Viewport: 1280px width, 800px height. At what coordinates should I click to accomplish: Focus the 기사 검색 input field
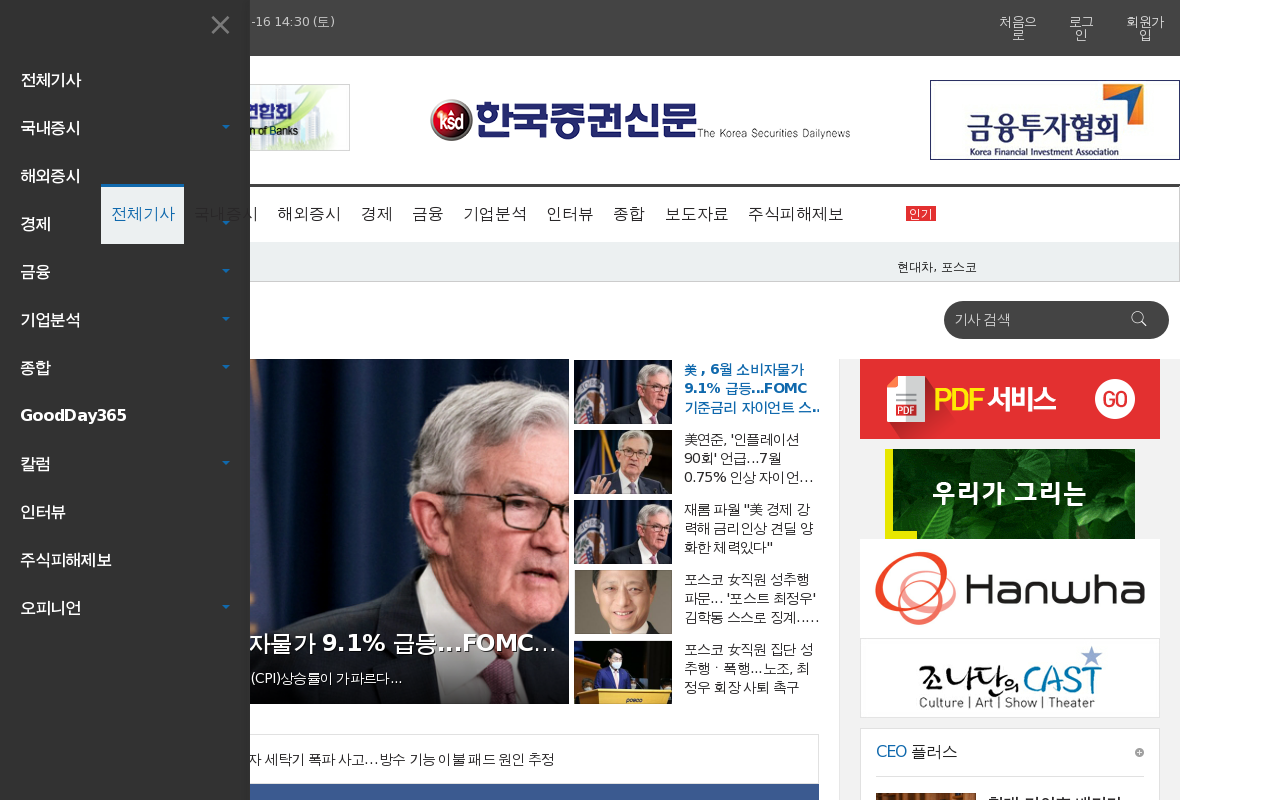1035,320
